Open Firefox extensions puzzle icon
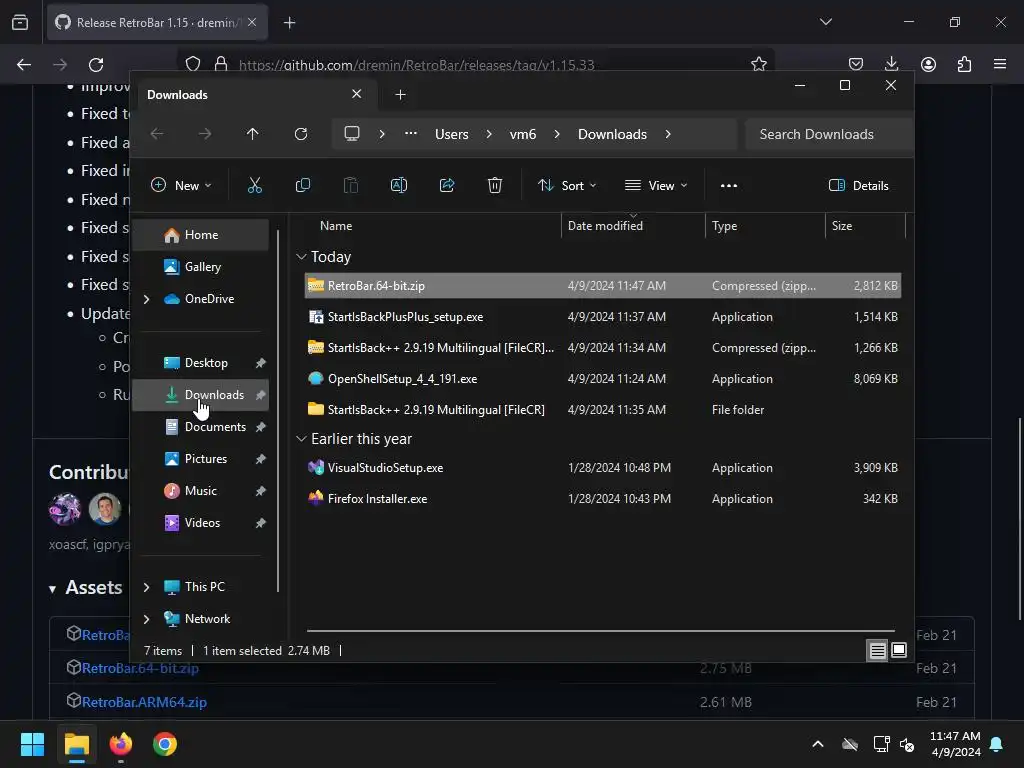 click(964, 64)
